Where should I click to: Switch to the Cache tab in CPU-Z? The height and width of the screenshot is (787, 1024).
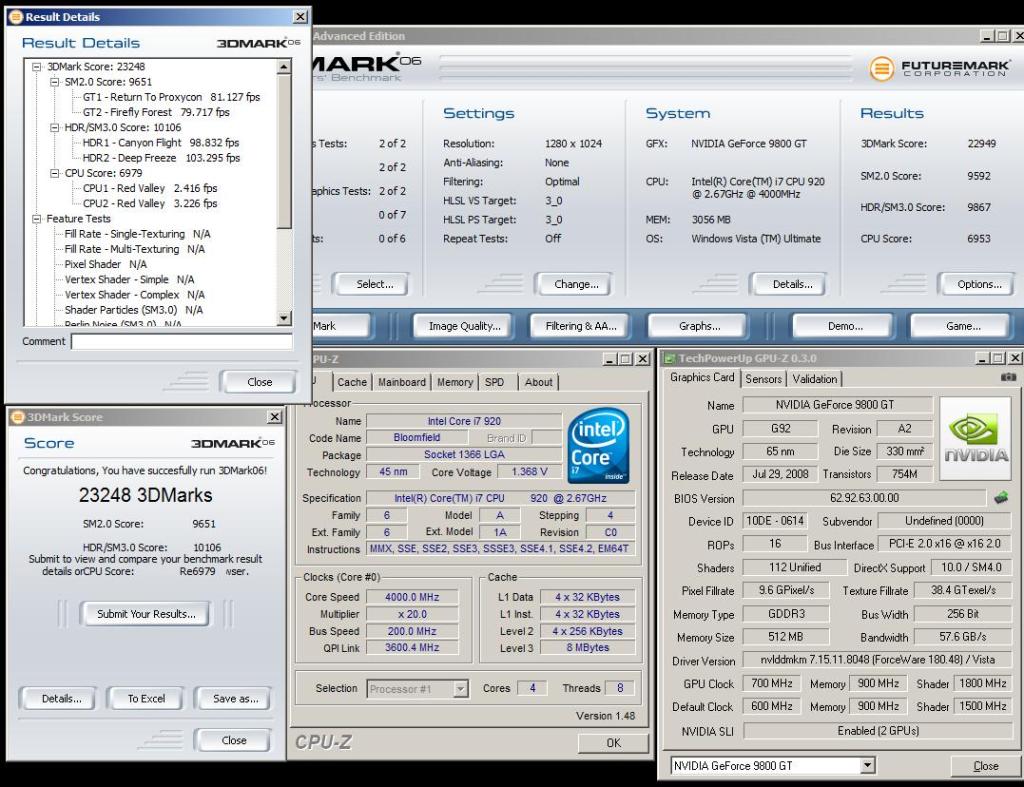pos(352,382)
